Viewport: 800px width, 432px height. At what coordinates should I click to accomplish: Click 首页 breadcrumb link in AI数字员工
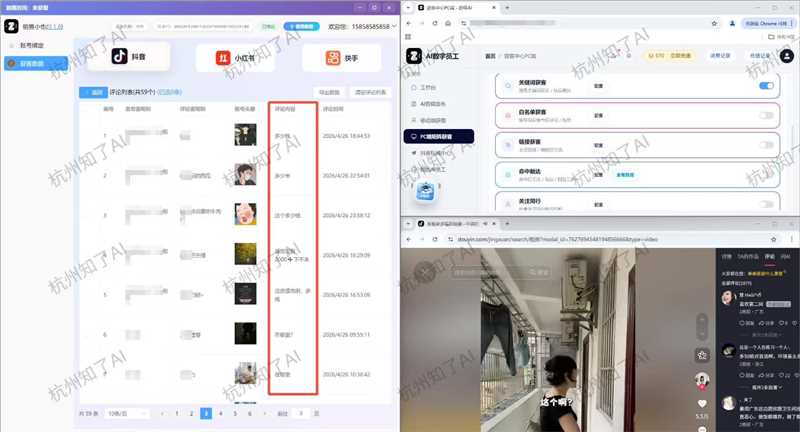coord(490,56)
